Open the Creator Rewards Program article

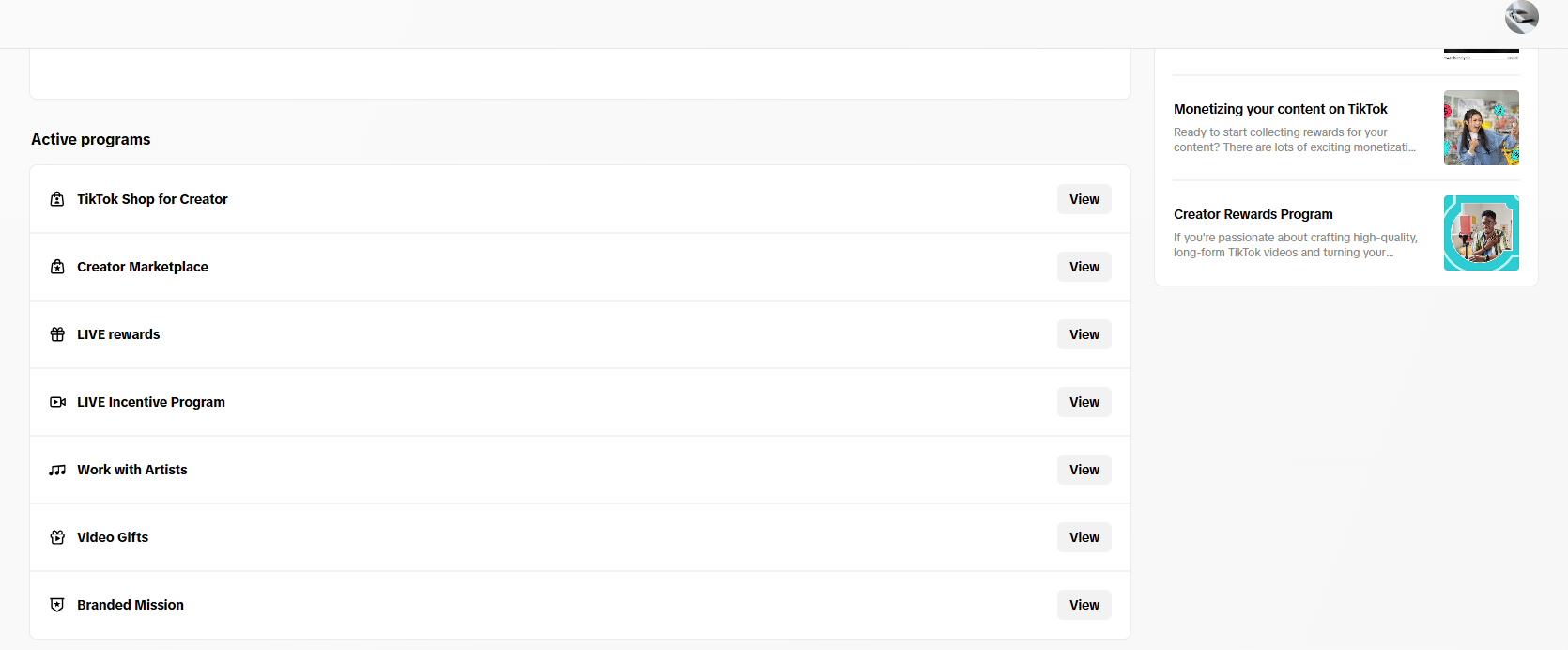click(1253, 214)
